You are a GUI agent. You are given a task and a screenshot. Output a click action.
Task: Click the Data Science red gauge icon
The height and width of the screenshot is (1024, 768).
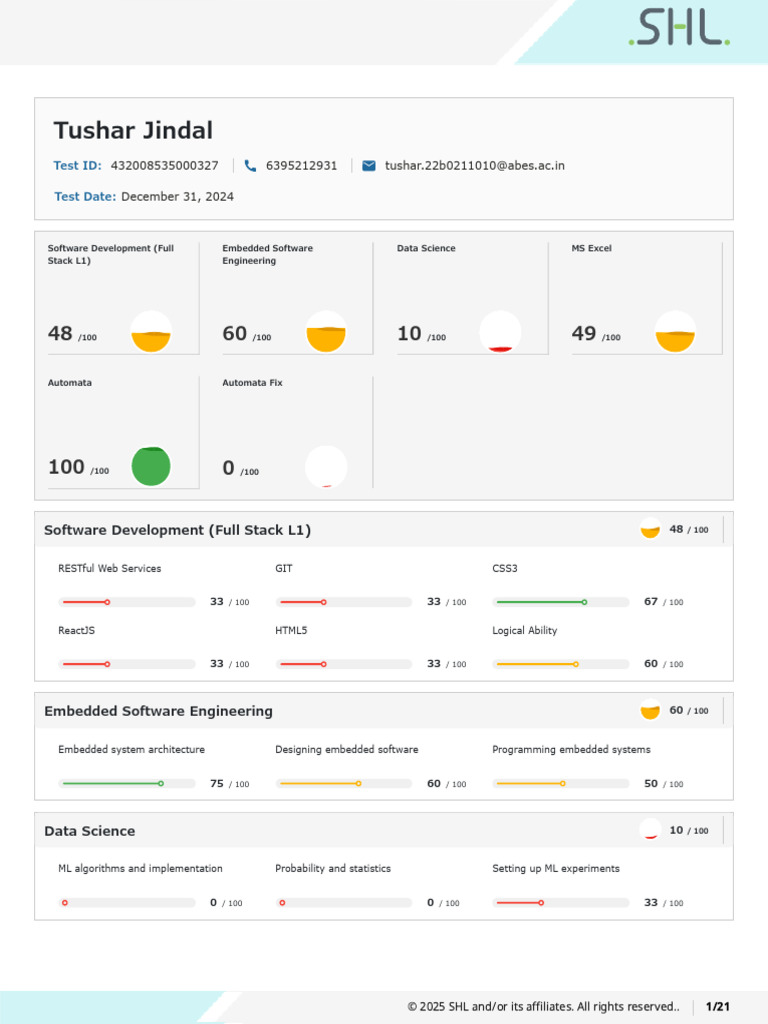coord(500,332)
